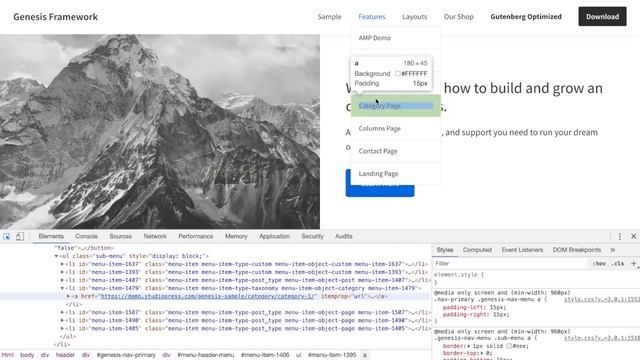Viewport: 640px width, 360px height.
Task: Expand the menu-item-1507 li node
Action: pos(62,312)
